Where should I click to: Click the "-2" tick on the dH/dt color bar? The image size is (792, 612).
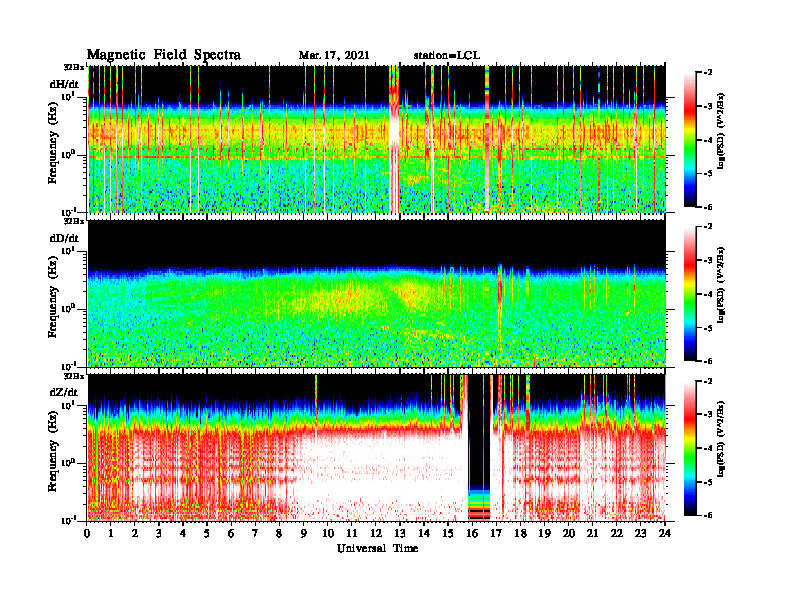708,73
